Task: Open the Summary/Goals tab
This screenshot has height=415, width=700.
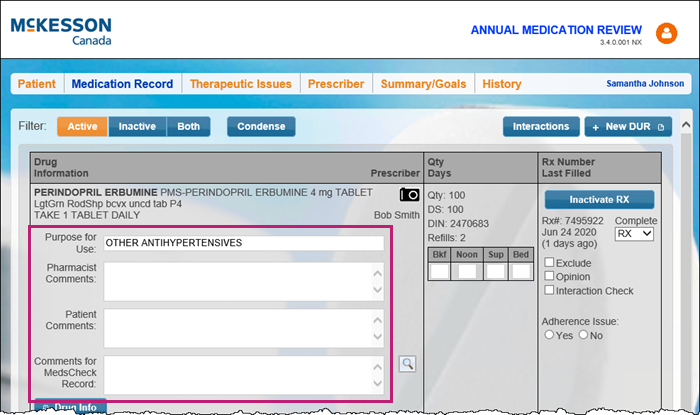Action: point(423,84)
